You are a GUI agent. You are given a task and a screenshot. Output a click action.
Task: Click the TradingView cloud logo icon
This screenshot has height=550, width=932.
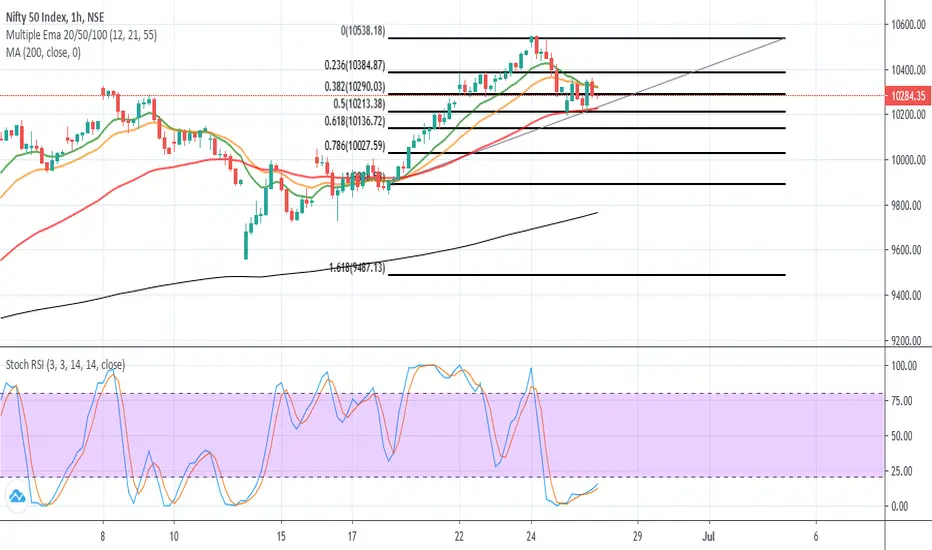tap(17, 495)
